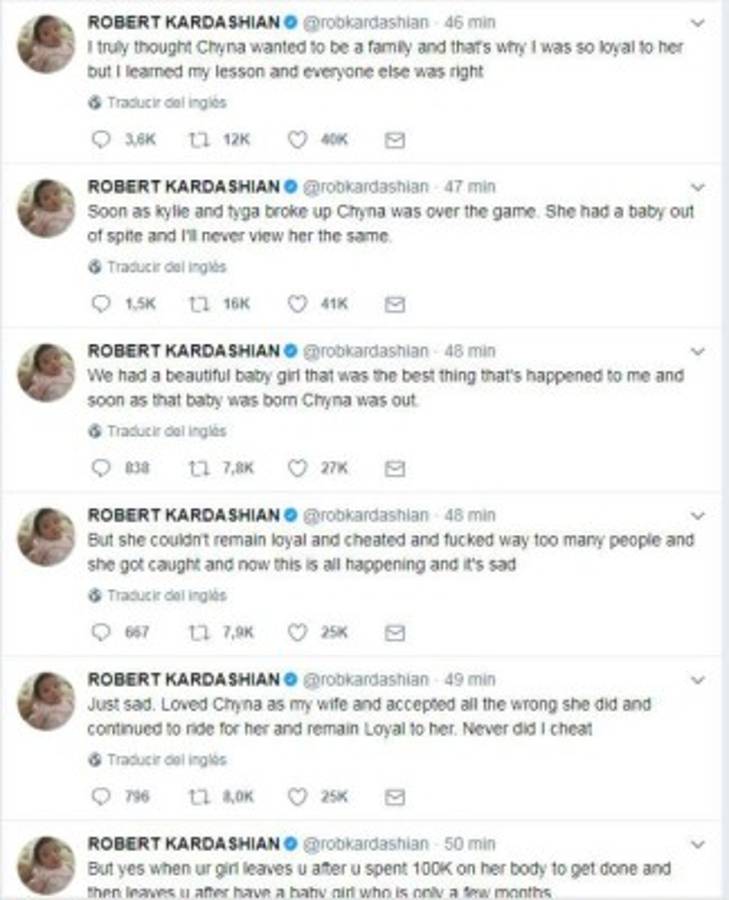Image resolution: width=729 pixels, height=900 pixels.
Task: Send the 46 min tweet by direct message
Action: 395,141
